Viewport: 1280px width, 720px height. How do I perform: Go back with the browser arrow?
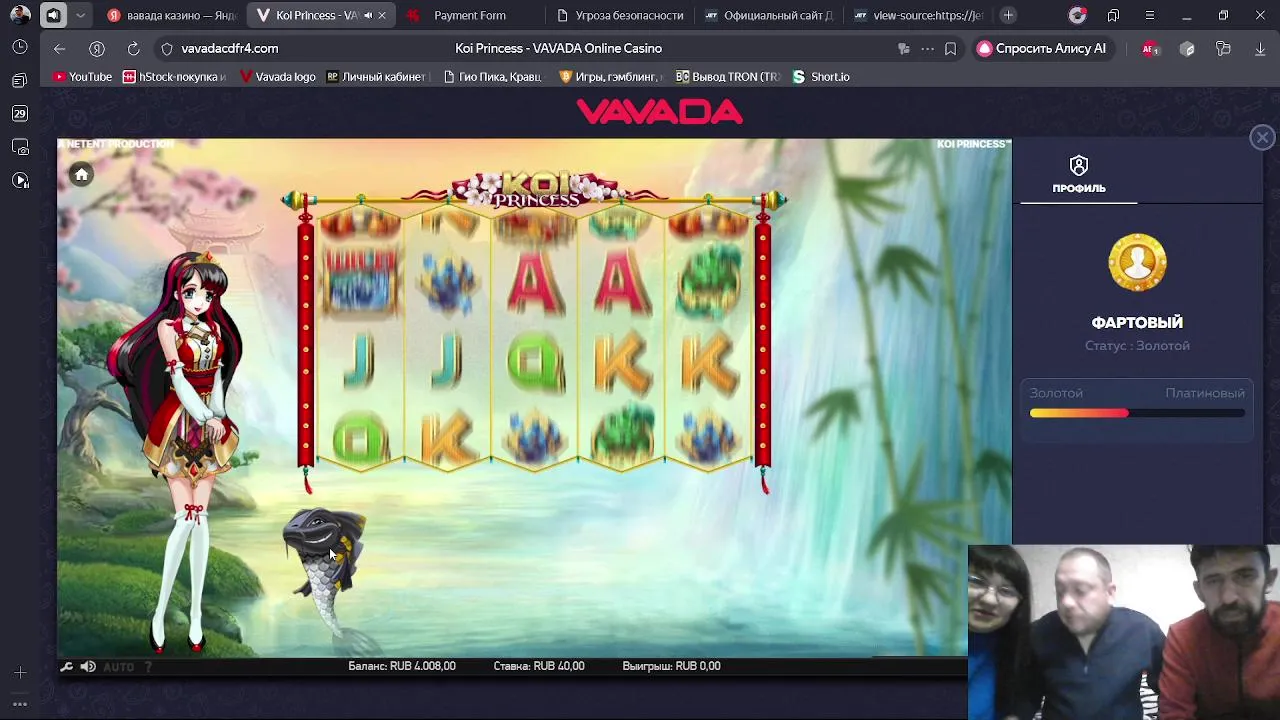pos(59,48)
